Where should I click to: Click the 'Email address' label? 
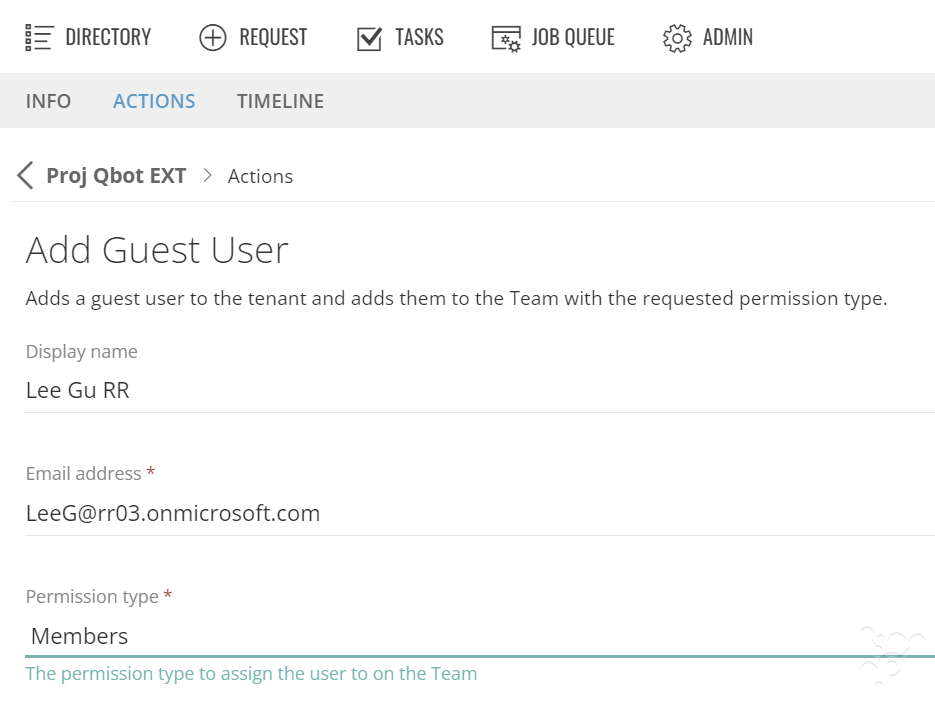83,473
